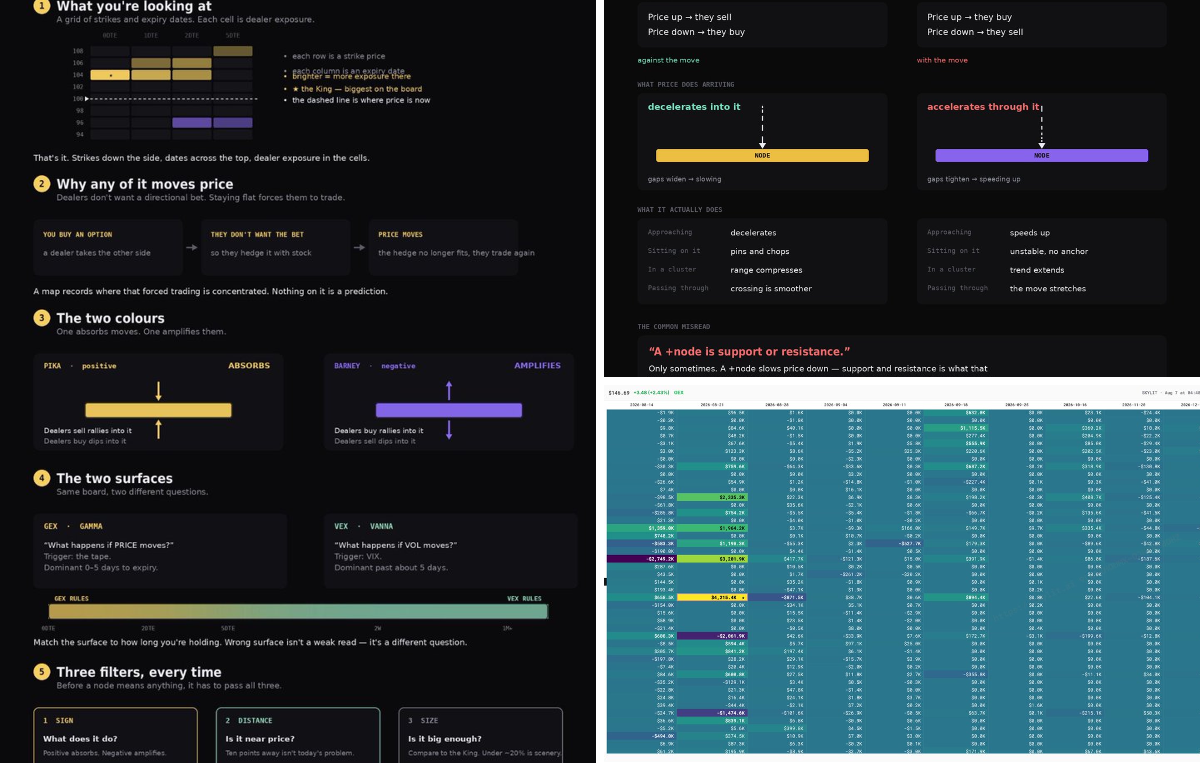Click the arrow after the "You buy an option" card

click(191, 247)
